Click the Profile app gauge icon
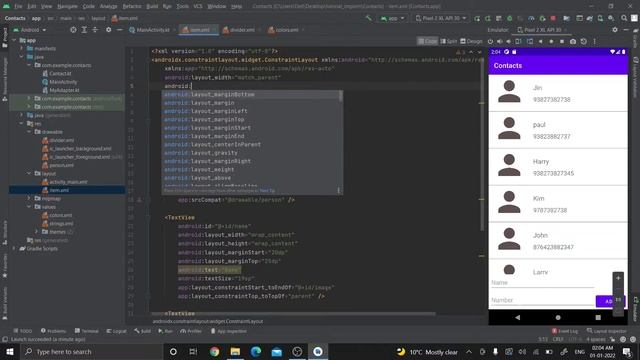 point(531,18)
